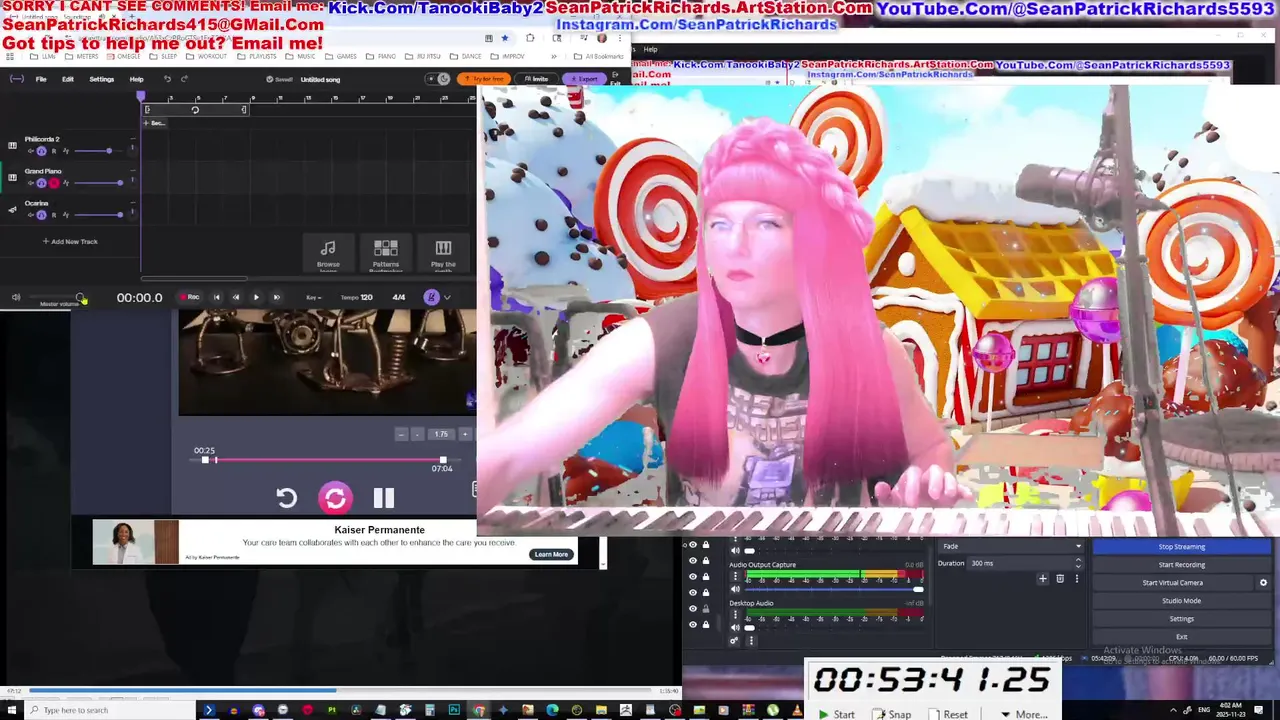Play the song in the music app
1280x720 pixels.
tap(256, 297)
